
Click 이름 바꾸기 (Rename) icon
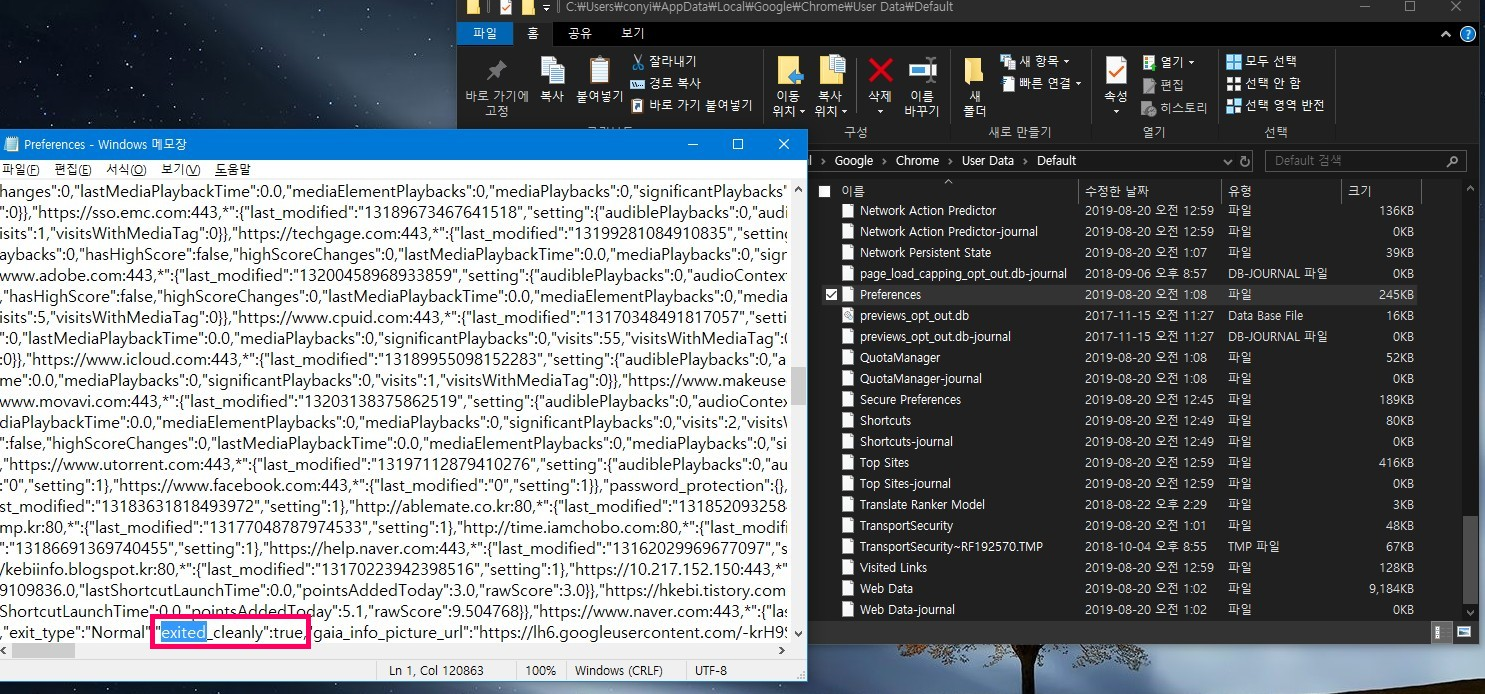[921, 88]
